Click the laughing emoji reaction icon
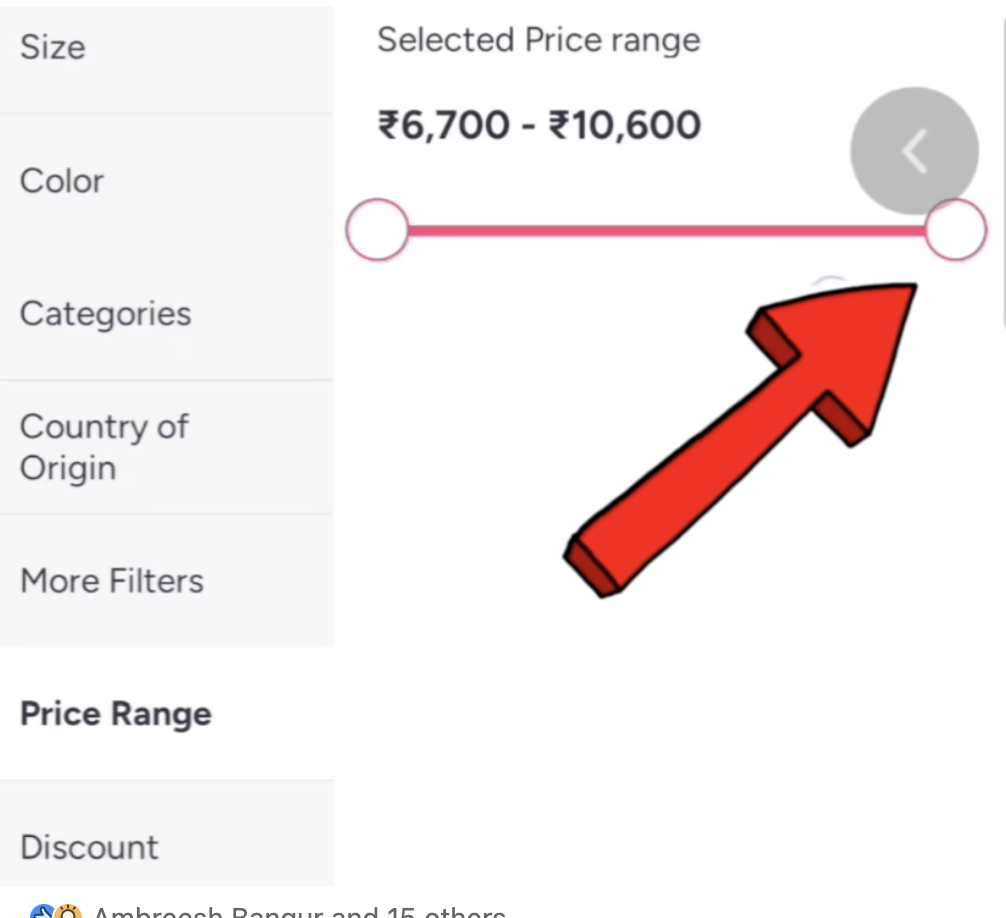The image size is (1006, 918). pos(68,912)
